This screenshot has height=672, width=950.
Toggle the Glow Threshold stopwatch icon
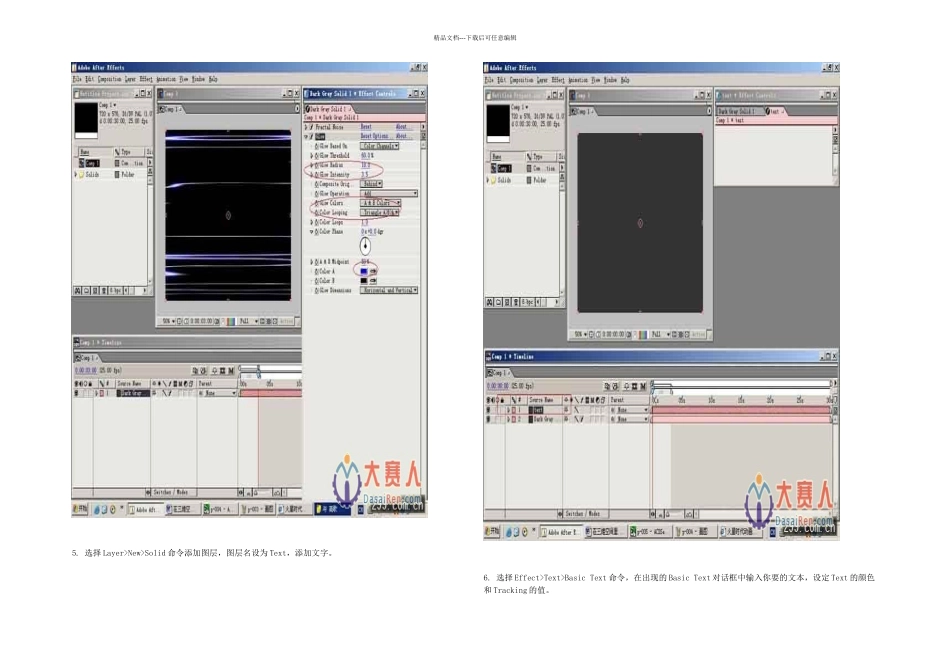click(x=316, y=155)
